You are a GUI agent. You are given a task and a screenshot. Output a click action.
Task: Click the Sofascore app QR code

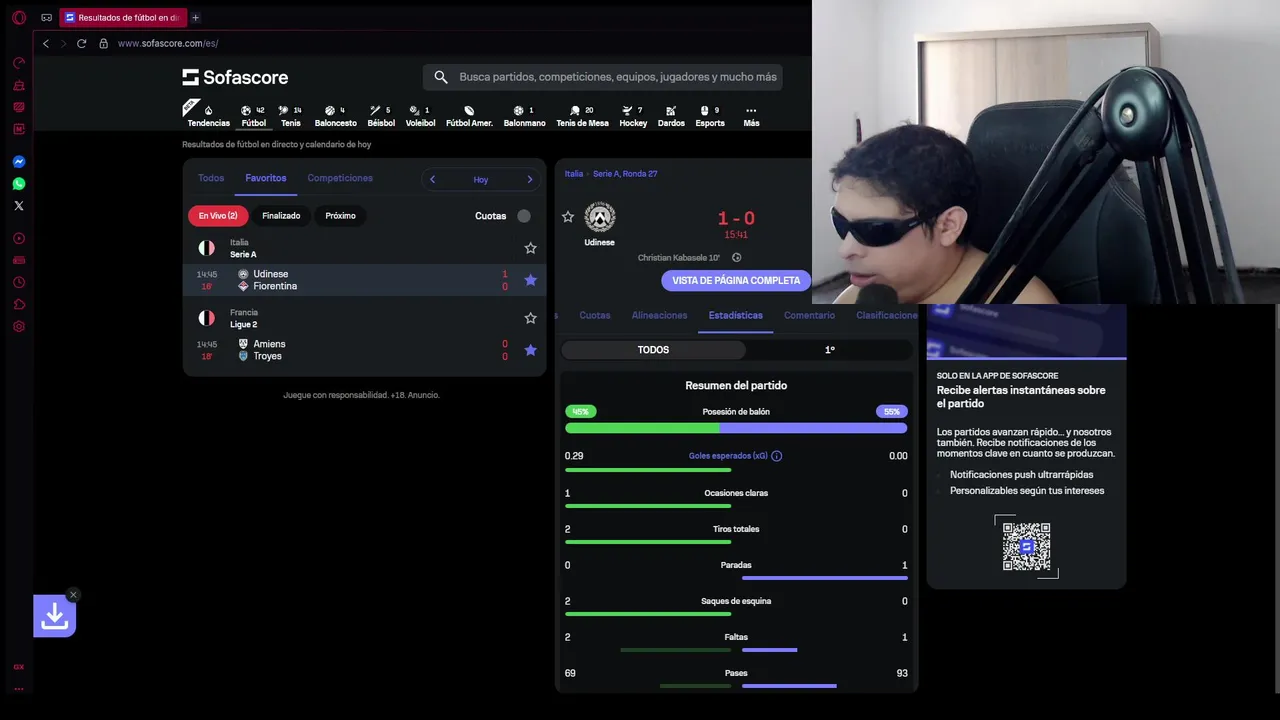point(1027,546)
